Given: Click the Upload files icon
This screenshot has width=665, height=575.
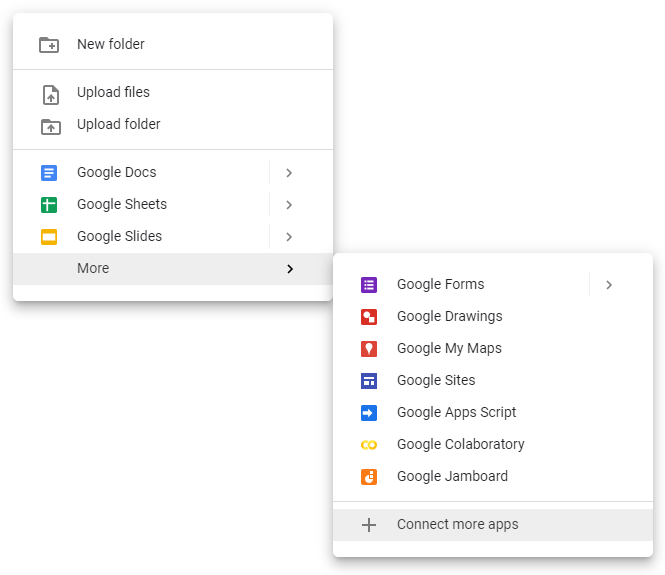Looking at the screenshot, I should coord(49,94).
